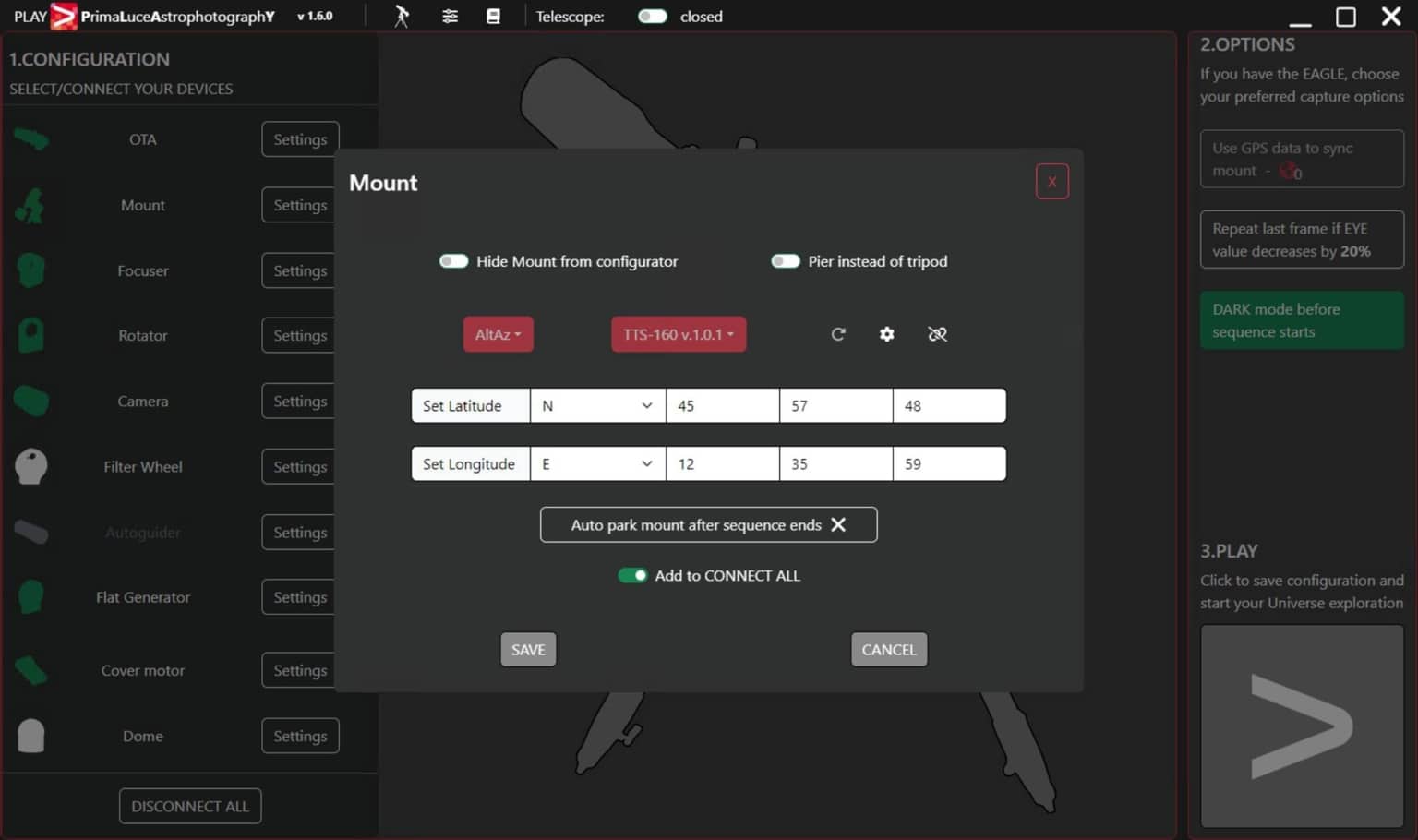Open the longitude E direction dropdown
This screenshot has width=1418, height=840.
coord(597,463)
